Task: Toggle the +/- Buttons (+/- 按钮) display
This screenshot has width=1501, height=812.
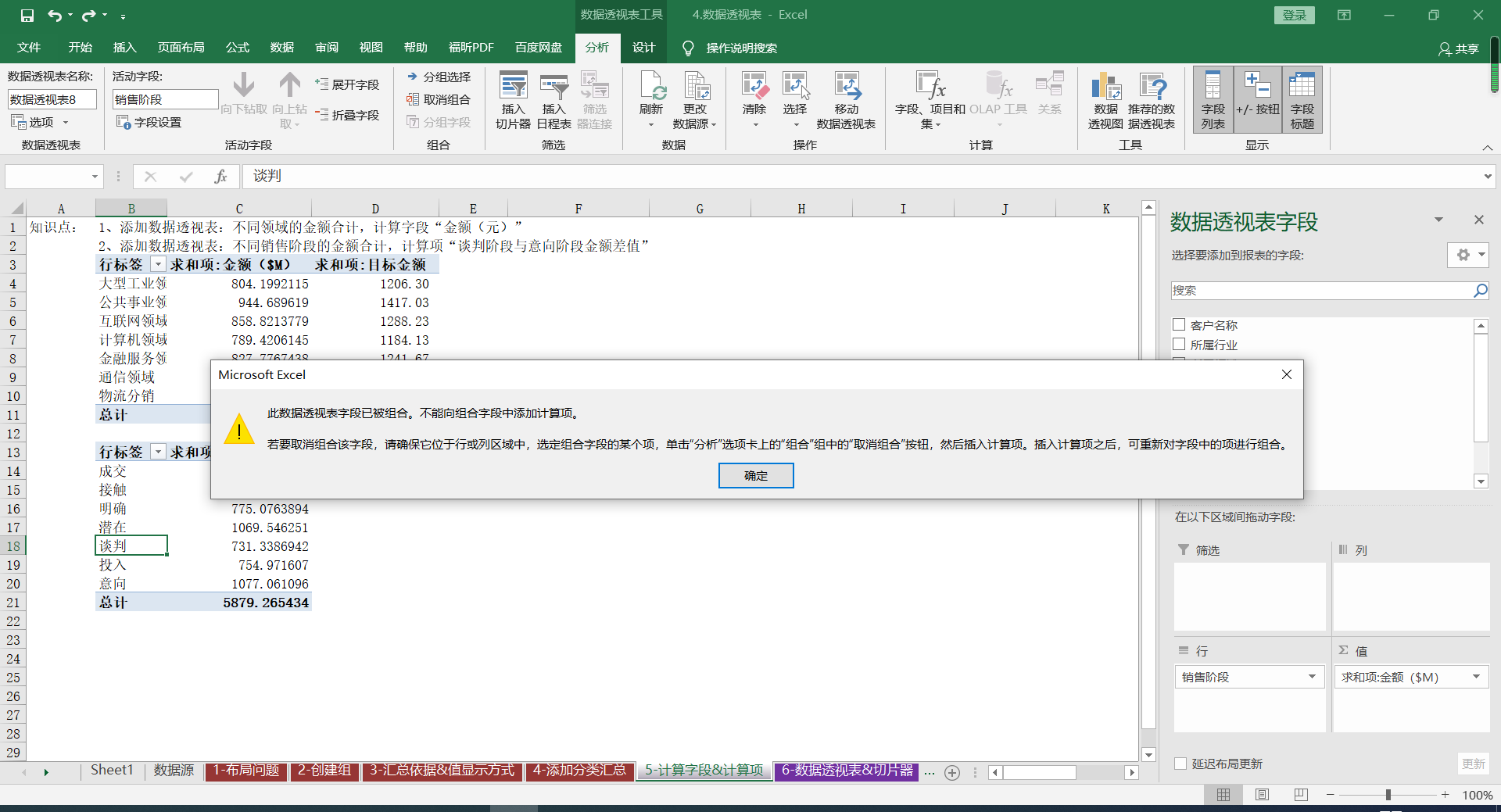Action: [x=1258, y=101]
